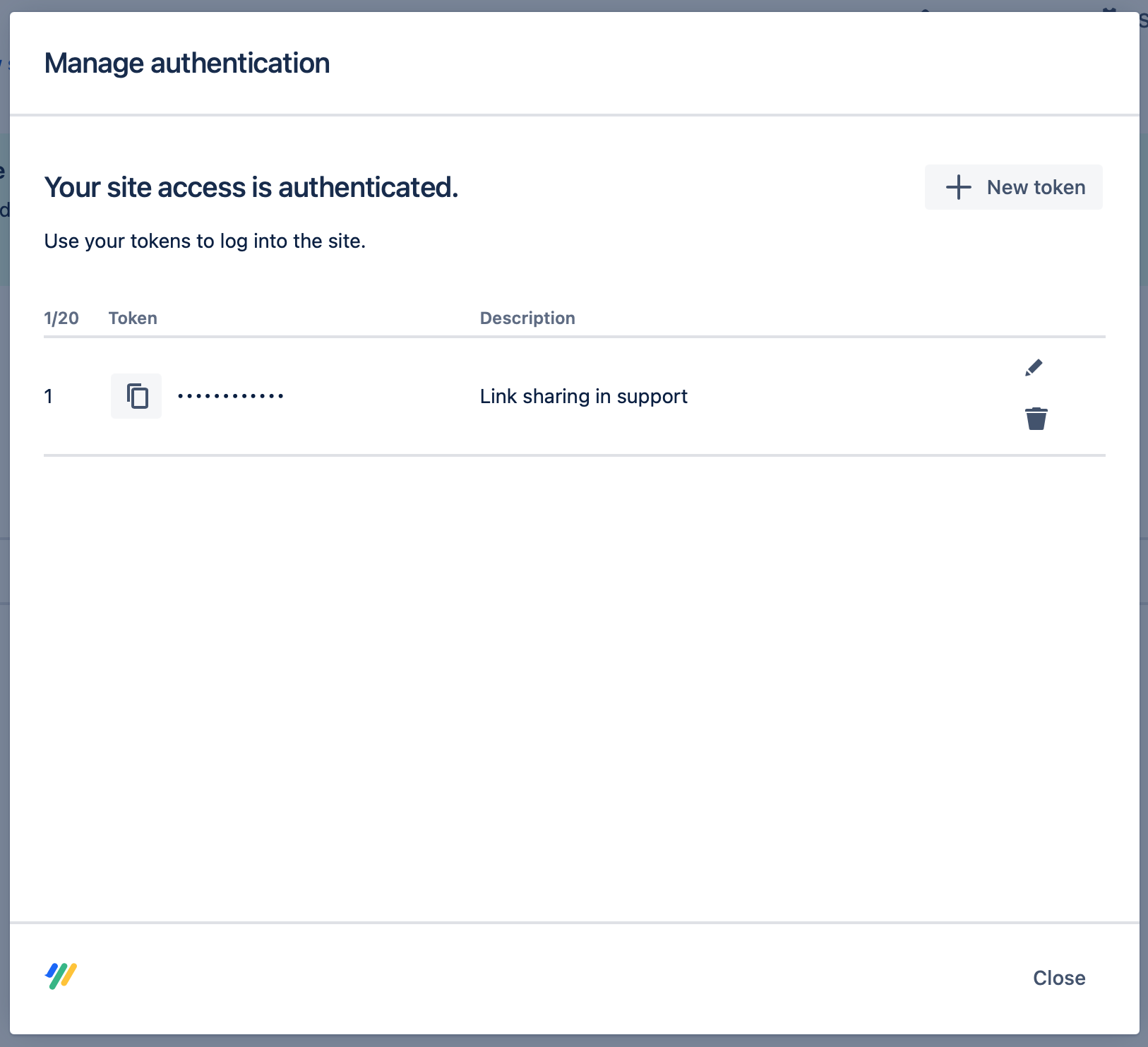1148x1047 pixels.
Task: Toggle visibility of the hidden token value
Action: tap(231, 396)
